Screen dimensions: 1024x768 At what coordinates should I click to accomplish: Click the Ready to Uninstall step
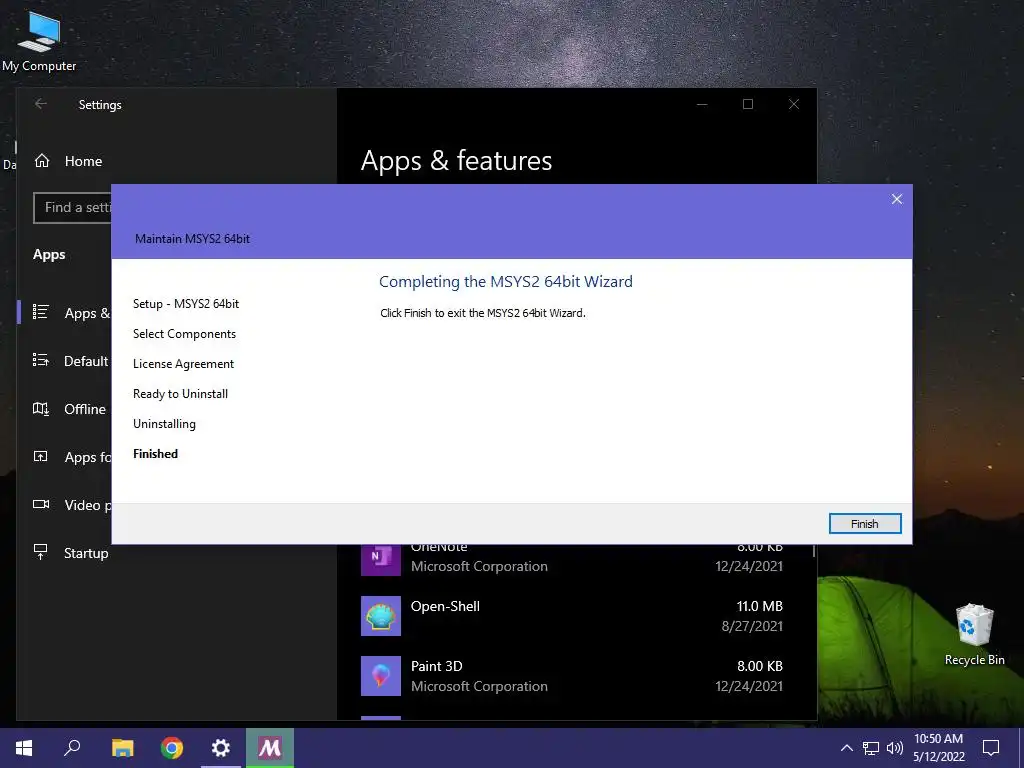pos(181,394)
